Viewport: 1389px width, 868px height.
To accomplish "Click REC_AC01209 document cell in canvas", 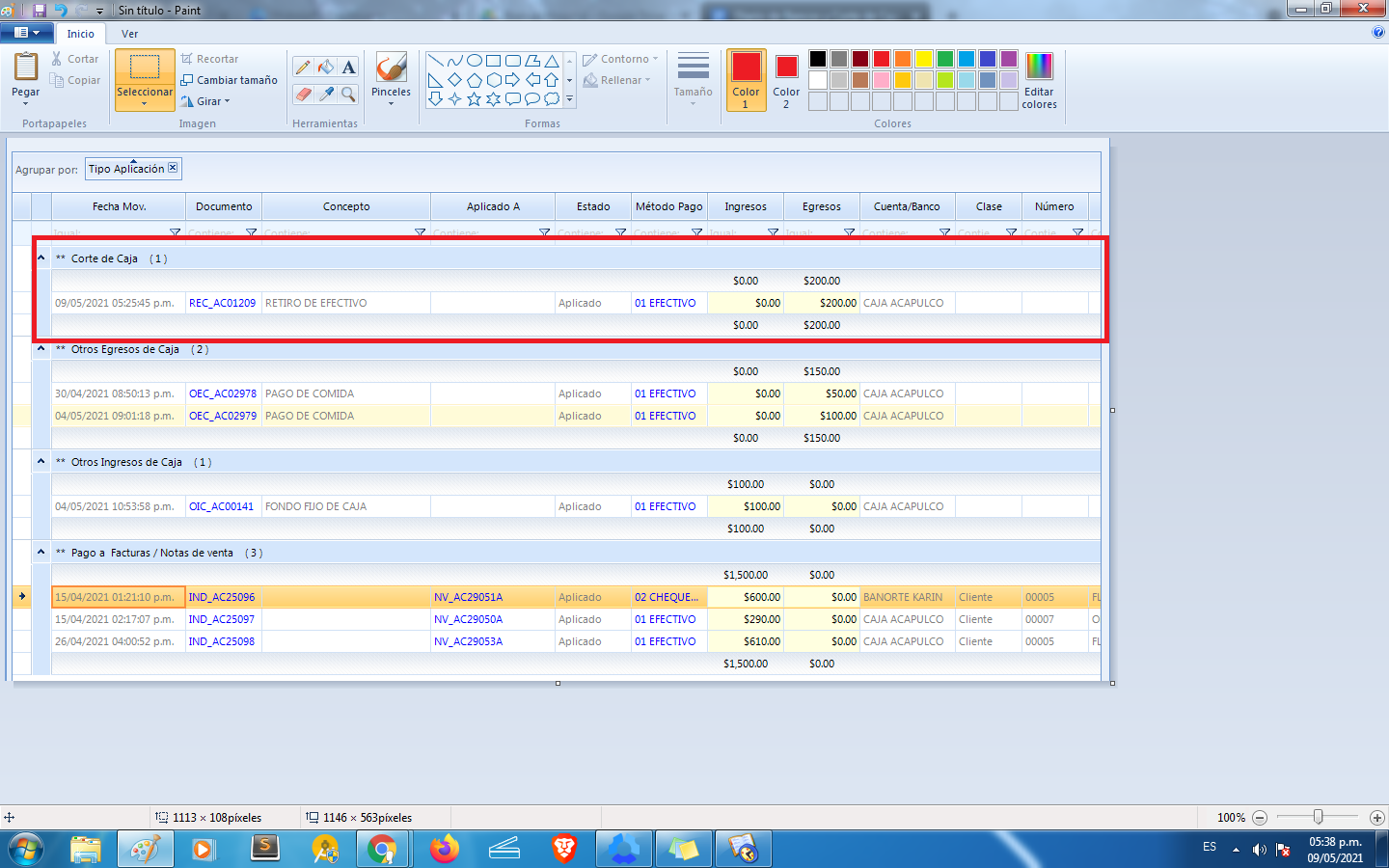I will pyautogui.click(x=222, y=303).
